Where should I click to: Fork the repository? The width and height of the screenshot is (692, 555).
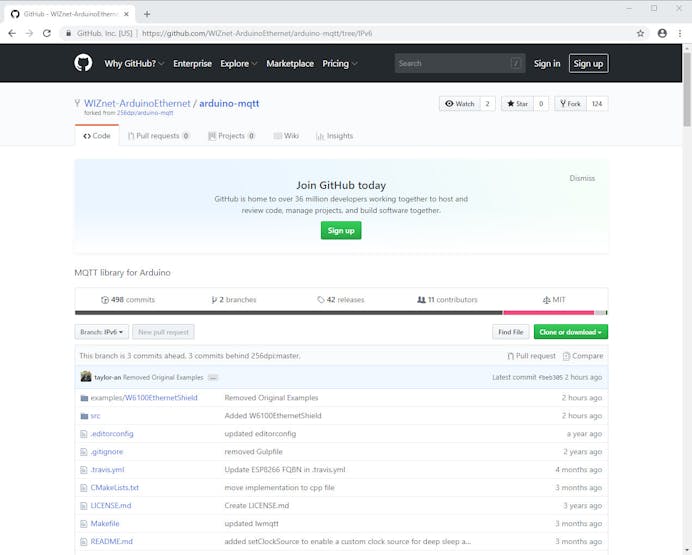570,104
